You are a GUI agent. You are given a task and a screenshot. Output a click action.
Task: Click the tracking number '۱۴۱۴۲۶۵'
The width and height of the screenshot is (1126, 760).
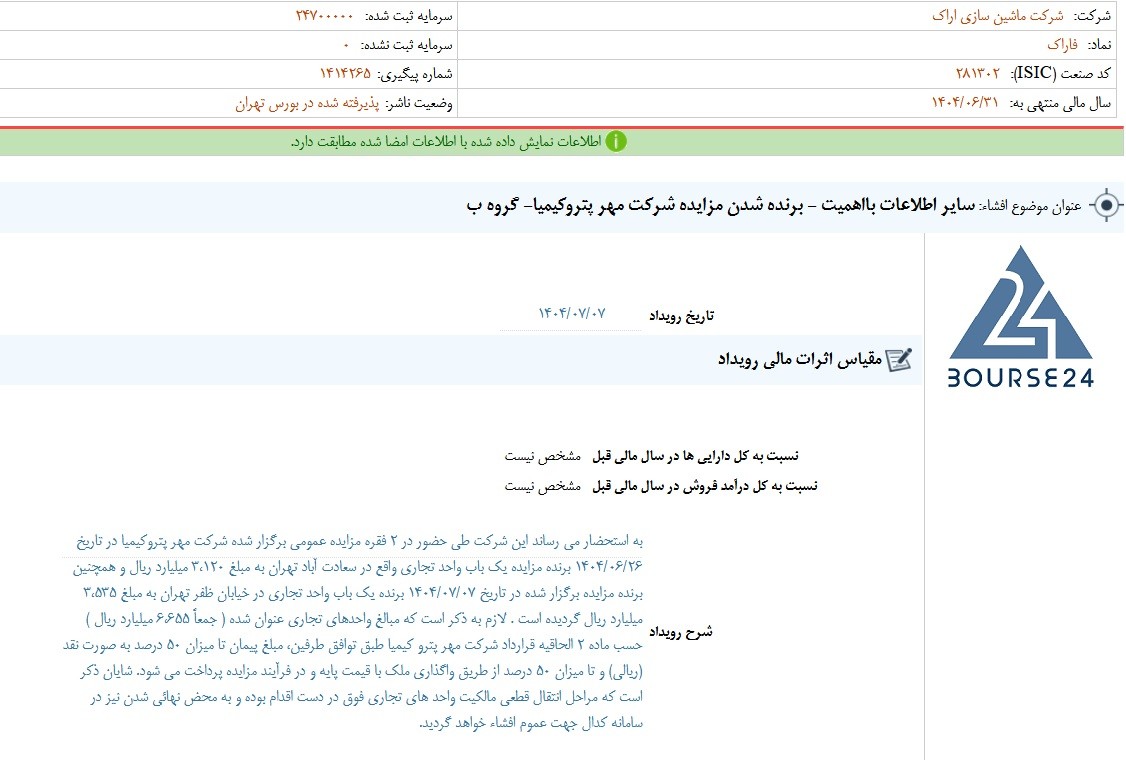click(345, 73)
